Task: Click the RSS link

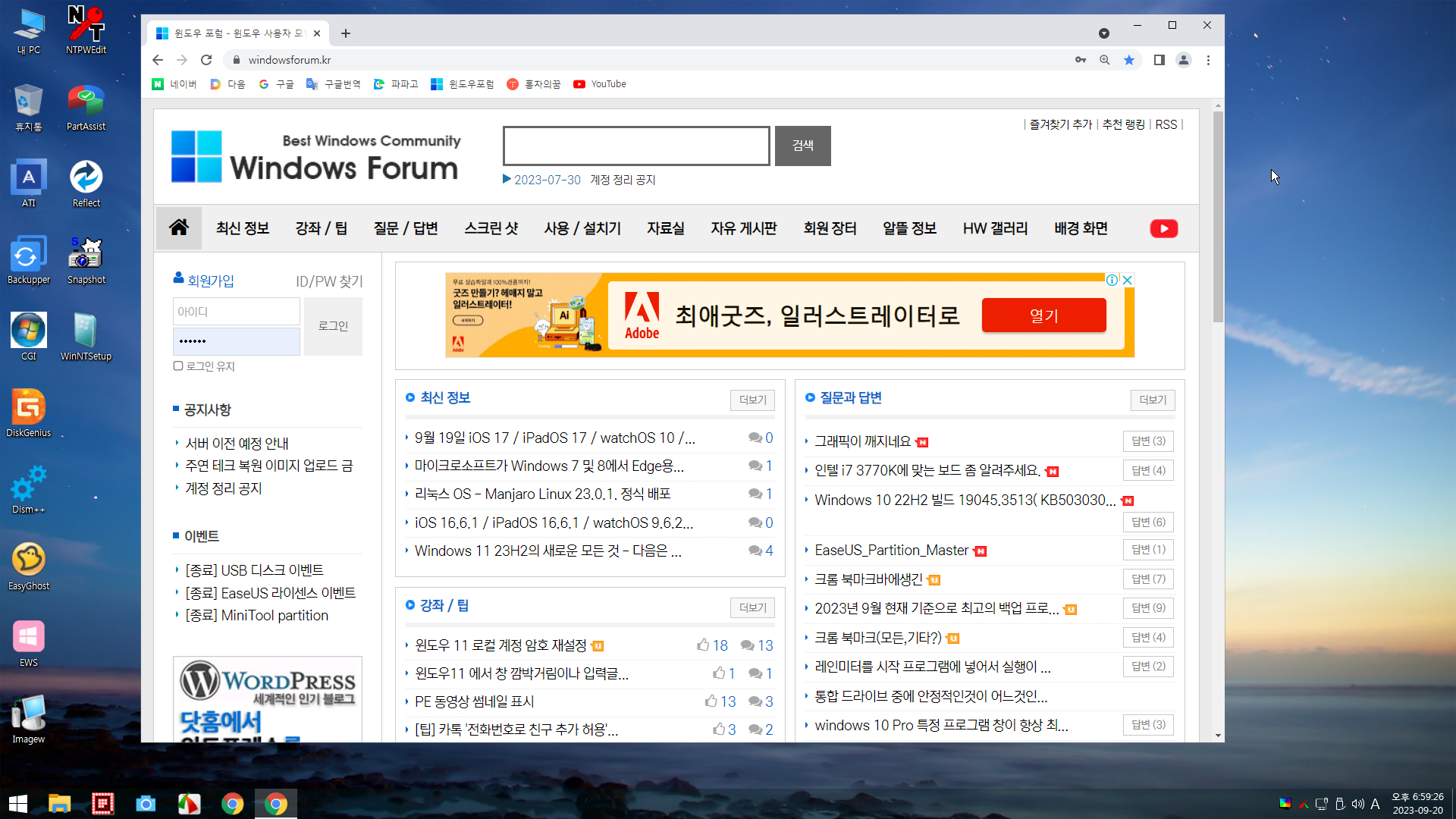Action: 1166,124
